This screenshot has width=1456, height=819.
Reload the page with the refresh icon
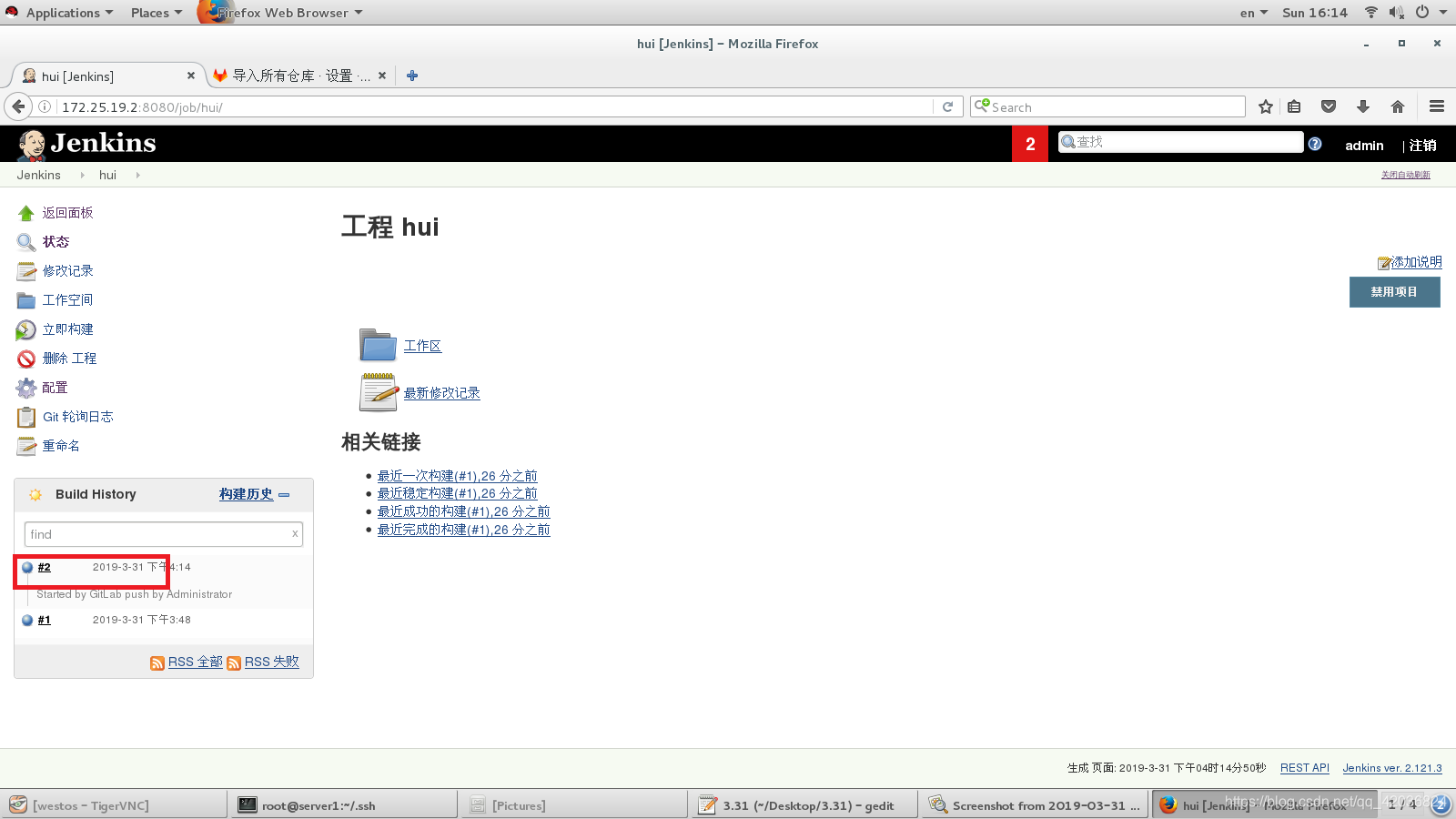pyautogui.click(x=947, y=106)
